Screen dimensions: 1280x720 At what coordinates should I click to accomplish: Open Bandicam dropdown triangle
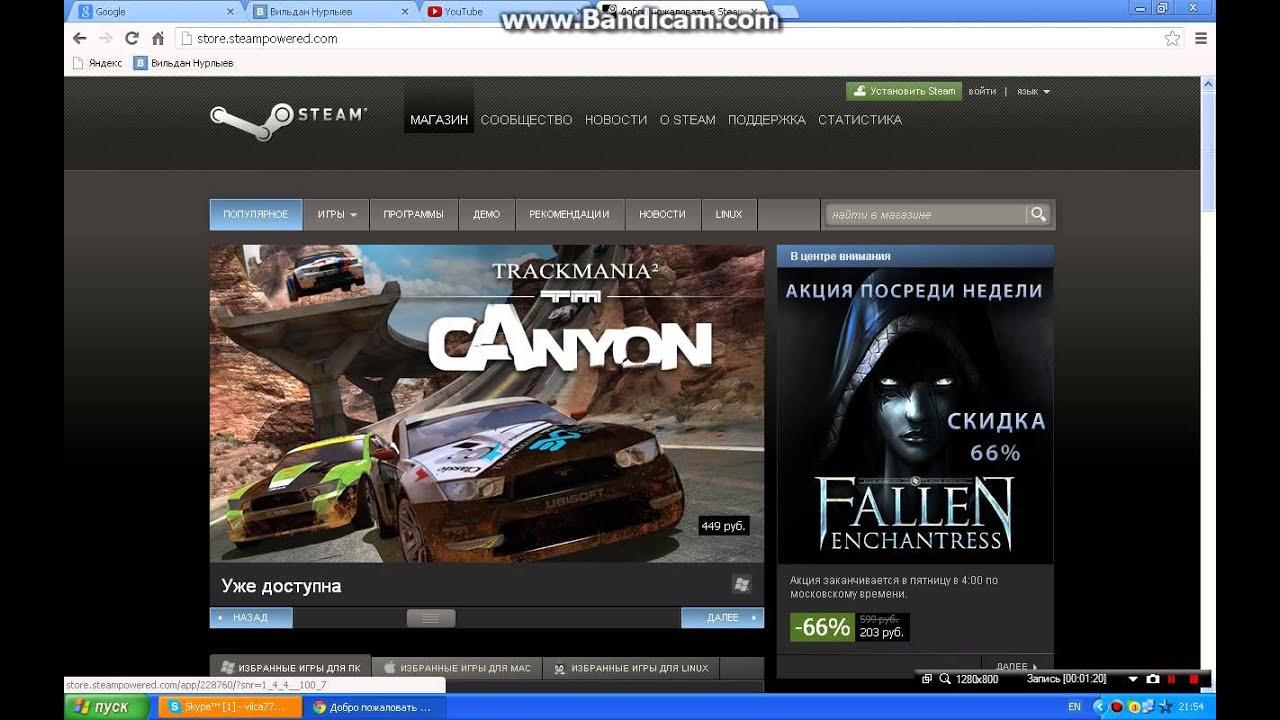pos(1133,679)
